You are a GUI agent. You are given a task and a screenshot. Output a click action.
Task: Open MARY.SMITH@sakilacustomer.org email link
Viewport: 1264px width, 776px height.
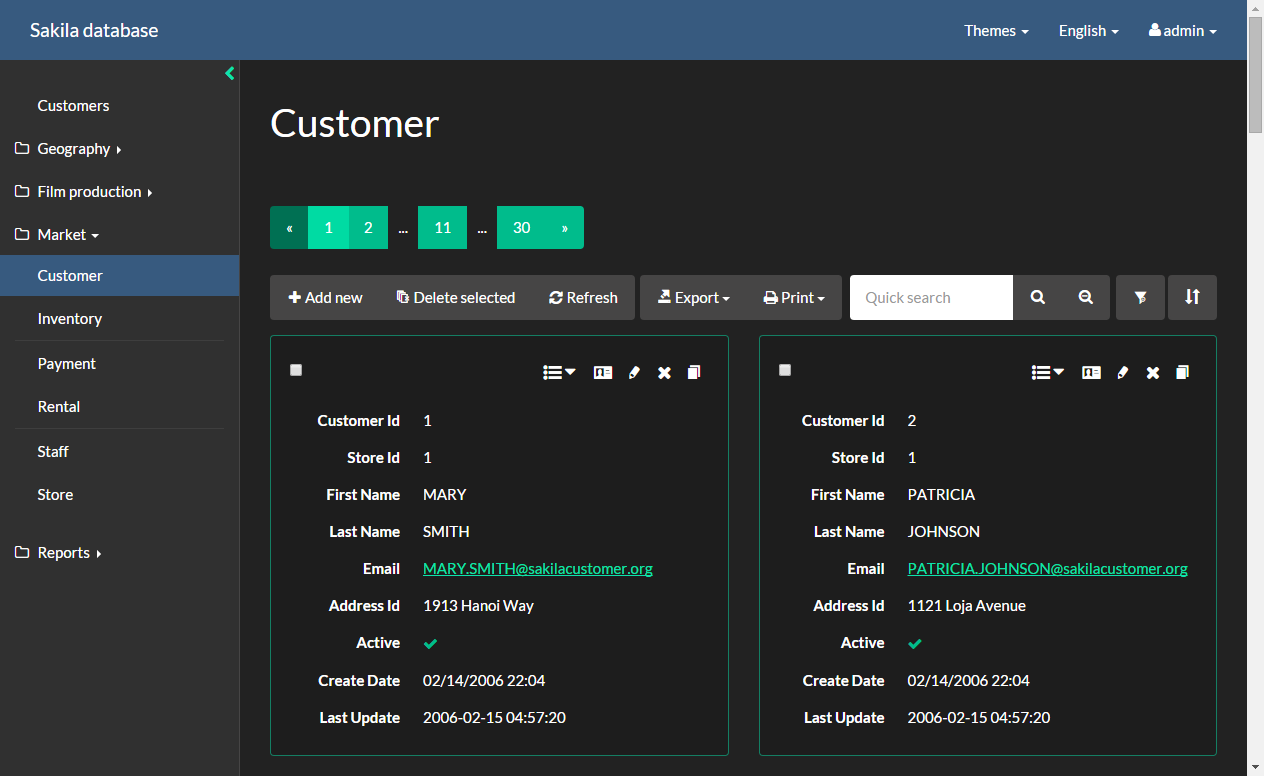tap(538, 569)
